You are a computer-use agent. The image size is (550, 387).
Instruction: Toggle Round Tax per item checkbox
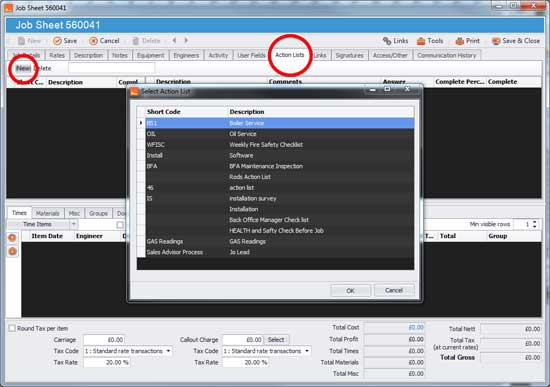12,328
